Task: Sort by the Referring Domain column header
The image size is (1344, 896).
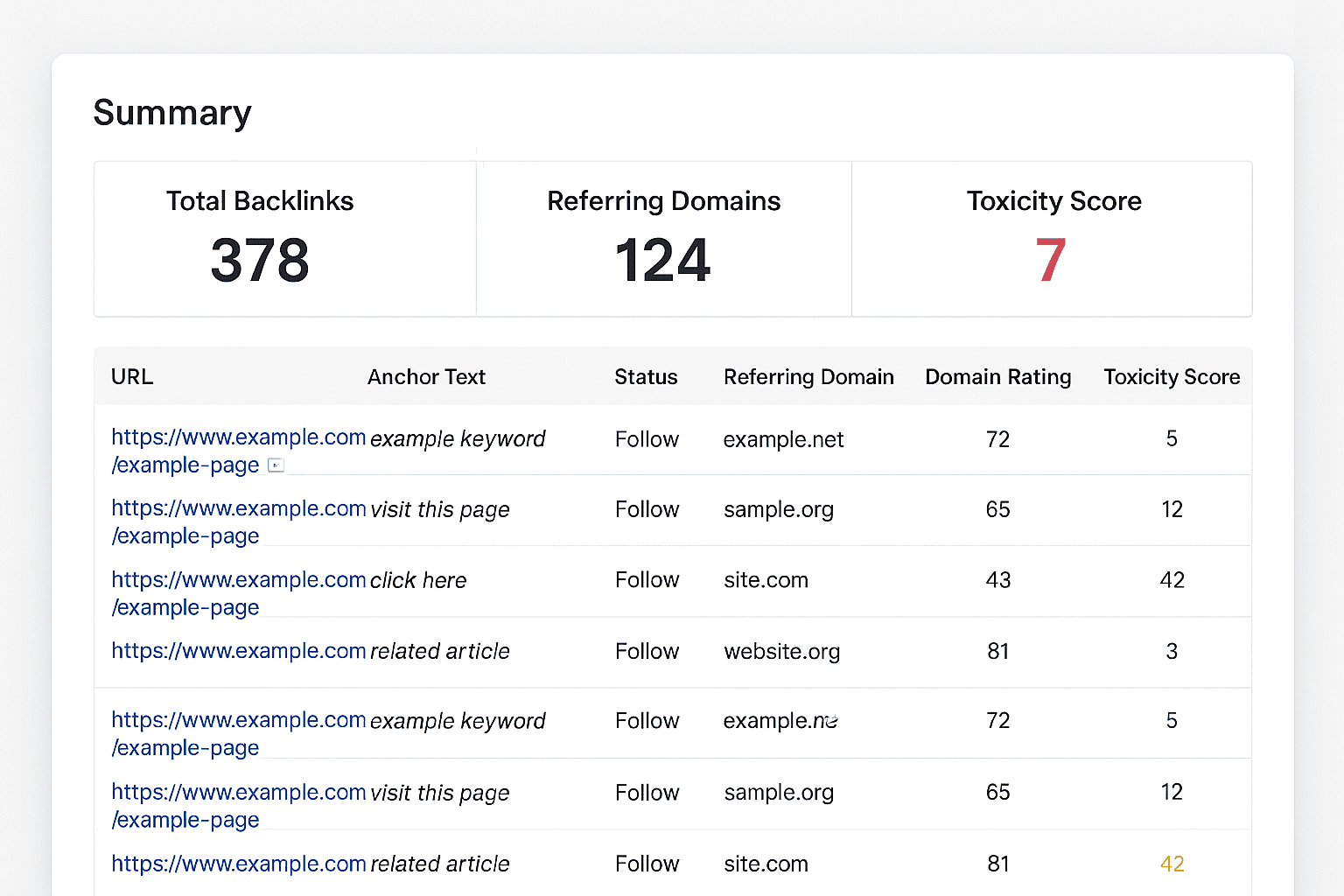Action: tap(808, 377)
